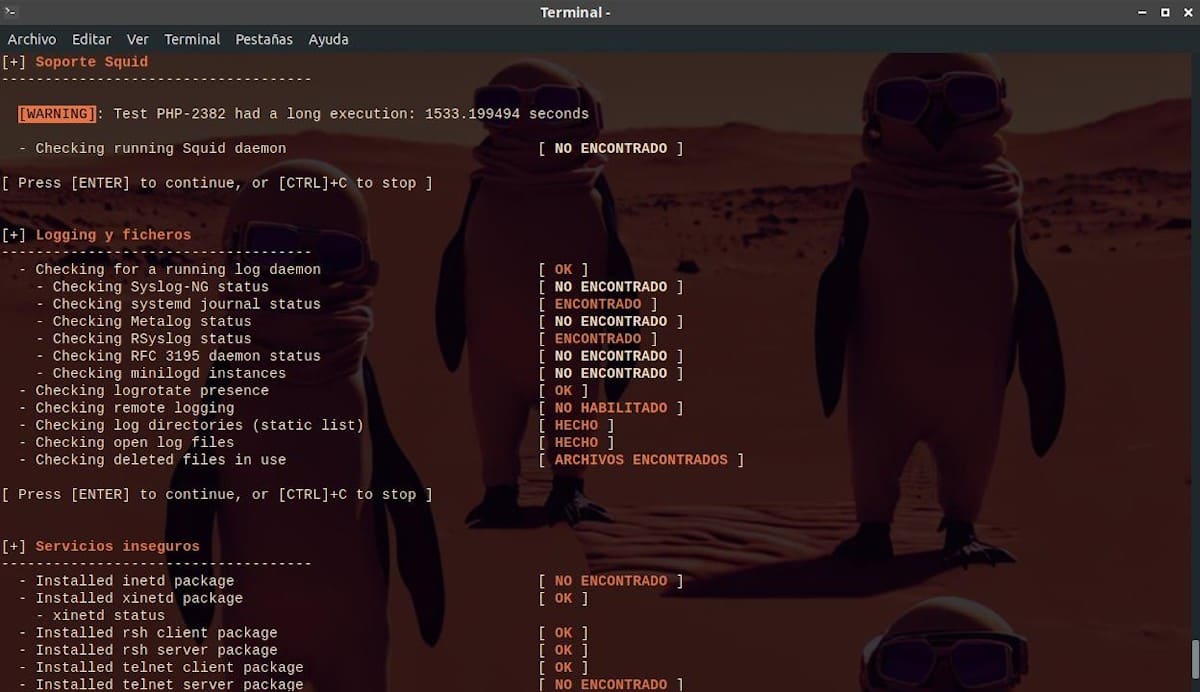Open the Terminal menu
Viewport: 1200px width, 692px height.
click(192, 39)
